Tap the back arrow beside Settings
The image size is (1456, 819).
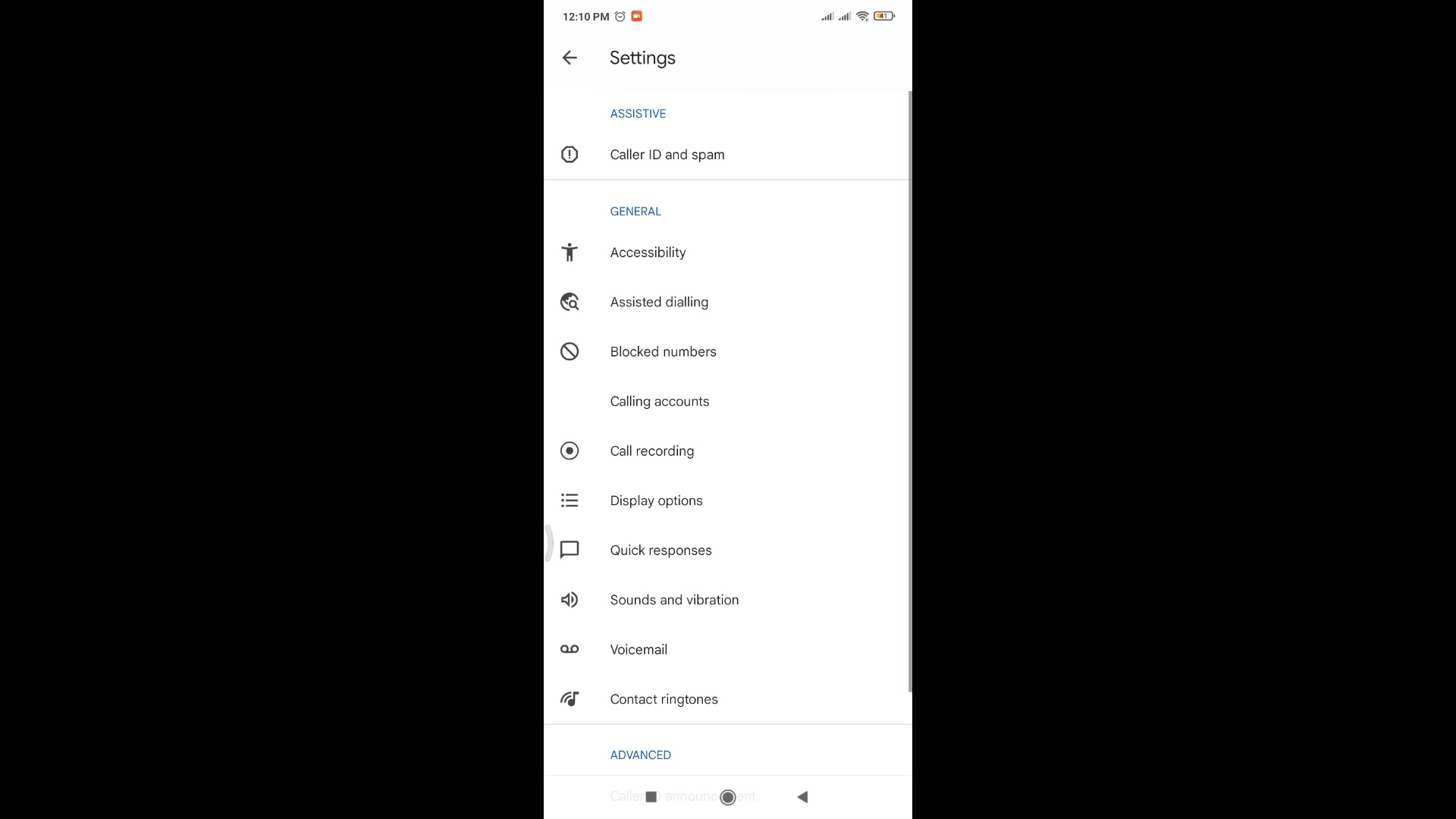click(570, 58)
